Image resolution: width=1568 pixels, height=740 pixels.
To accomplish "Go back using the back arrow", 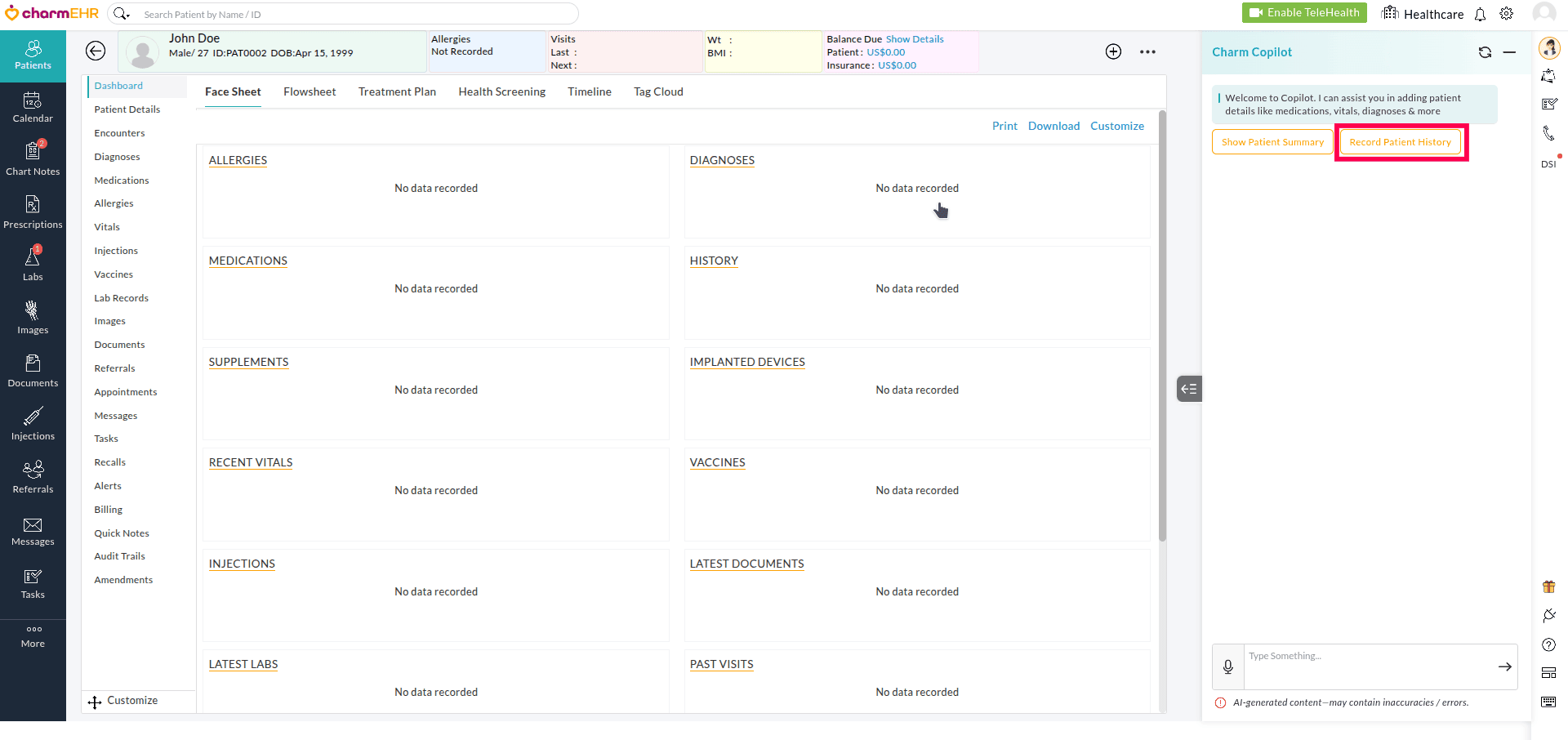I will tap(96, 51).
